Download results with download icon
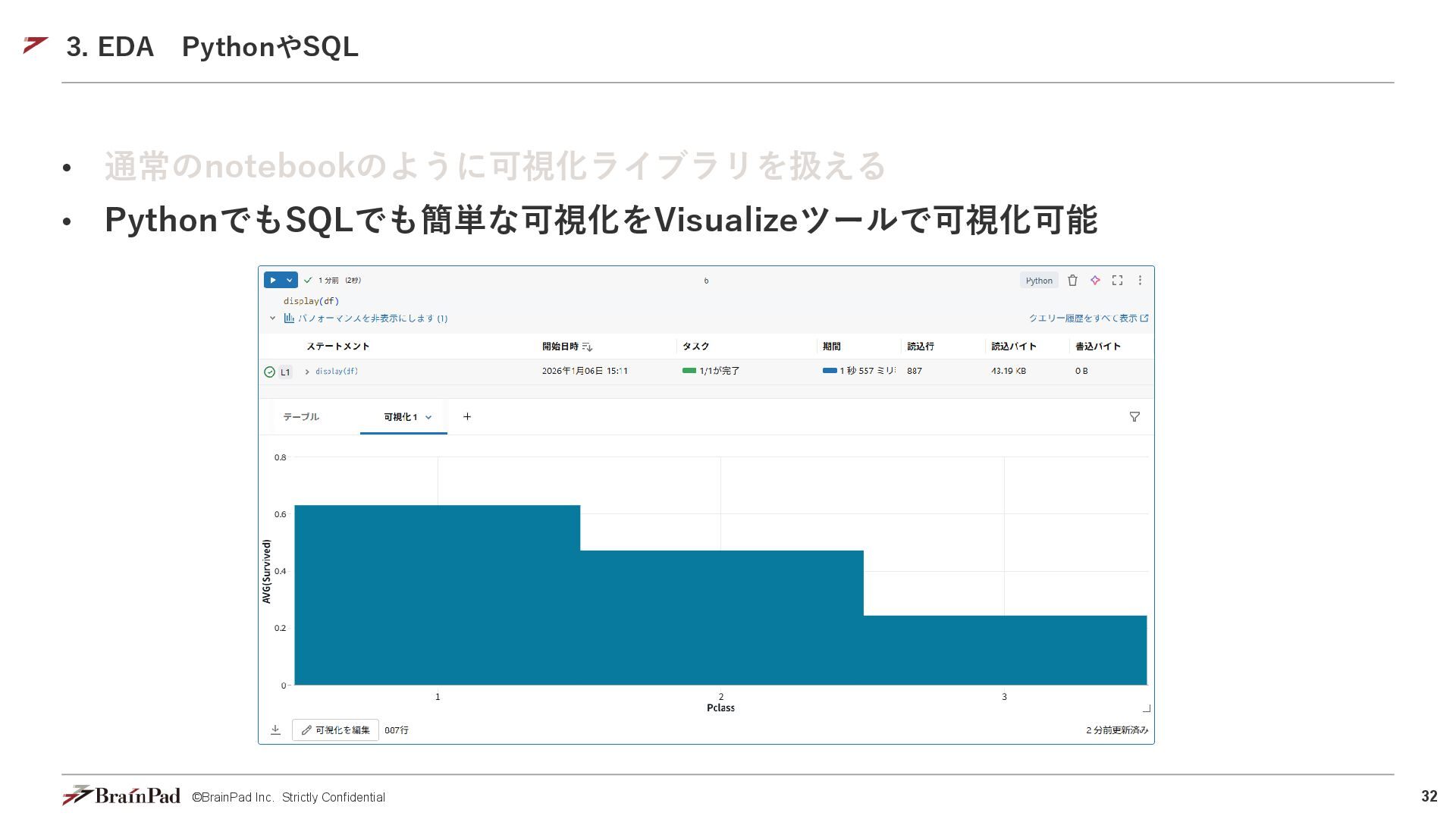 click(275, 730)
